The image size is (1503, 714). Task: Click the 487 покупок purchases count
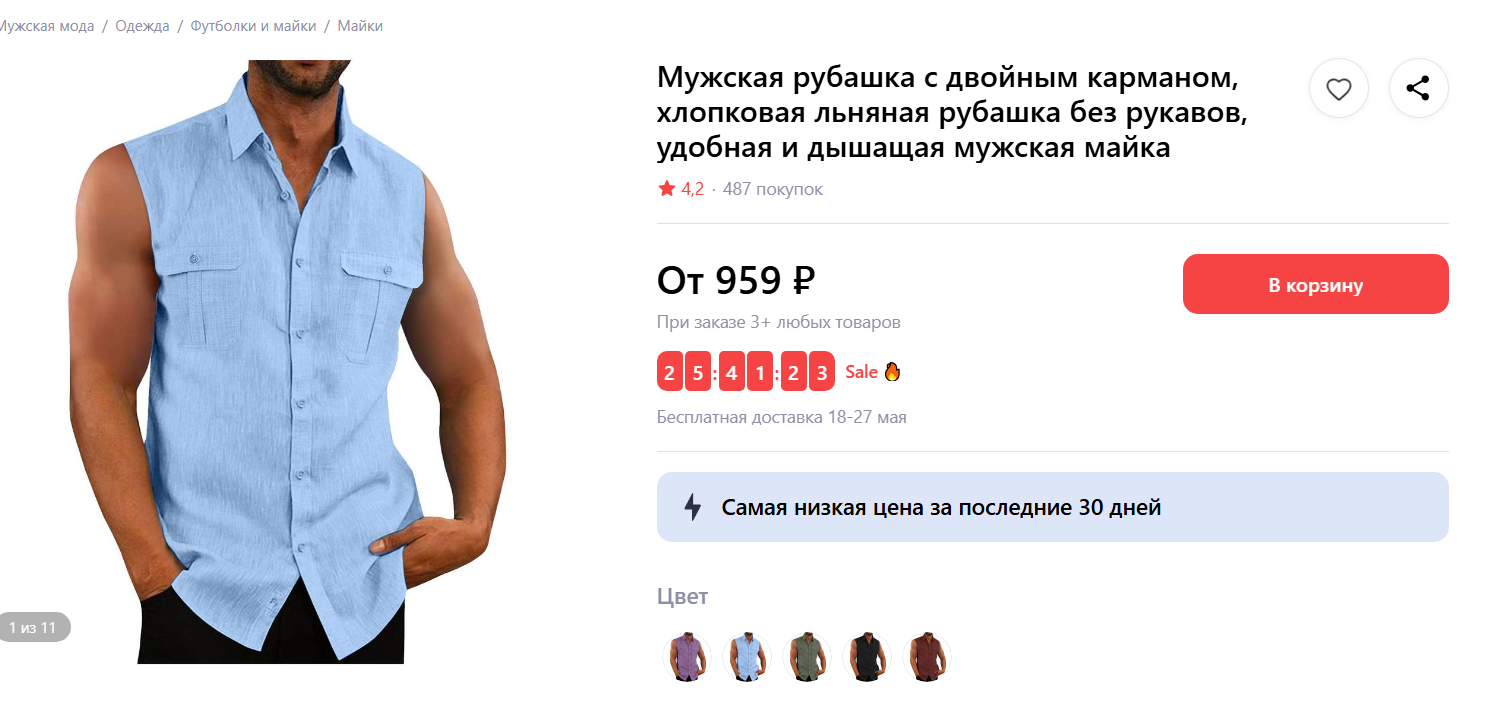coord(773,189)
